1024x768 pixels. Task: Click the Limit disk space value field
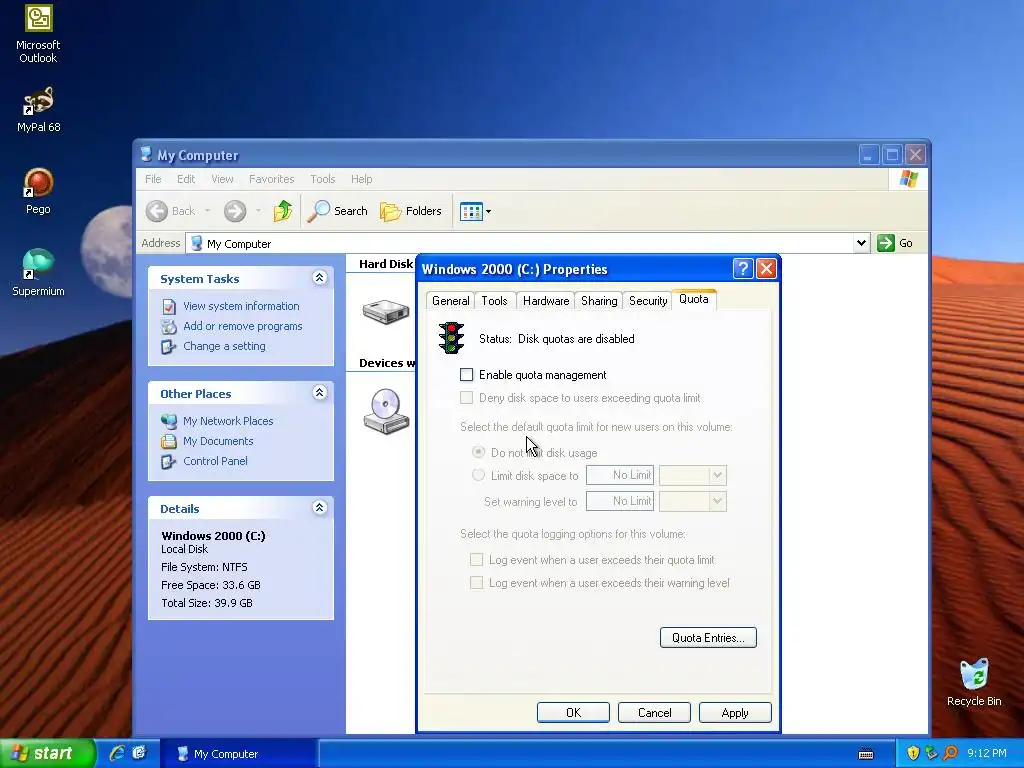tap(620, 475)
